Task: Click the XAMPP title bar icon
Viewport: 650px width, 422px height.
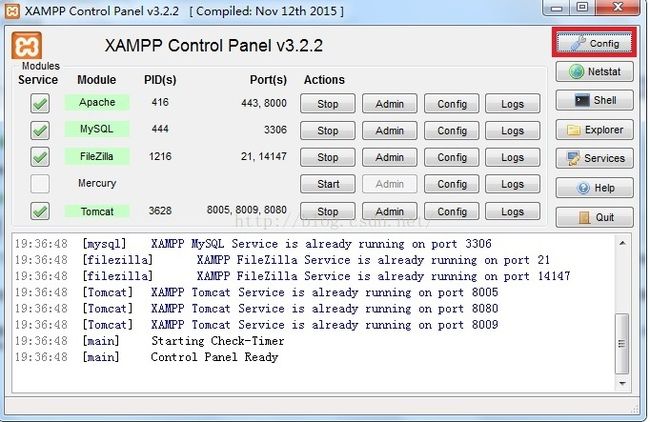Action: tap(12, 11)
